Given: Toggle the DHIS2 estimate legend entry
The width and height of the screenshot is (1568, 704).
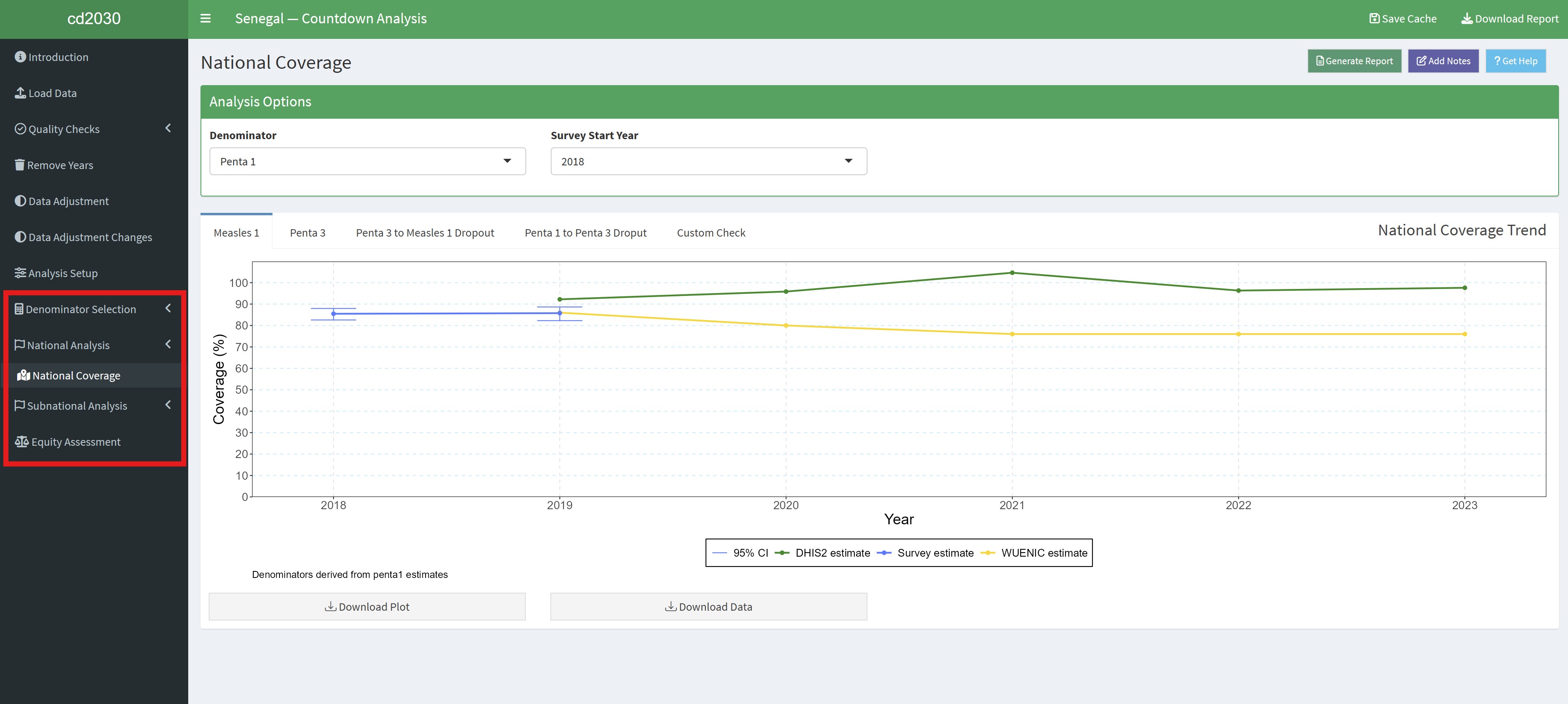Looking at the screenshot, I should click(x=832, y=553).
